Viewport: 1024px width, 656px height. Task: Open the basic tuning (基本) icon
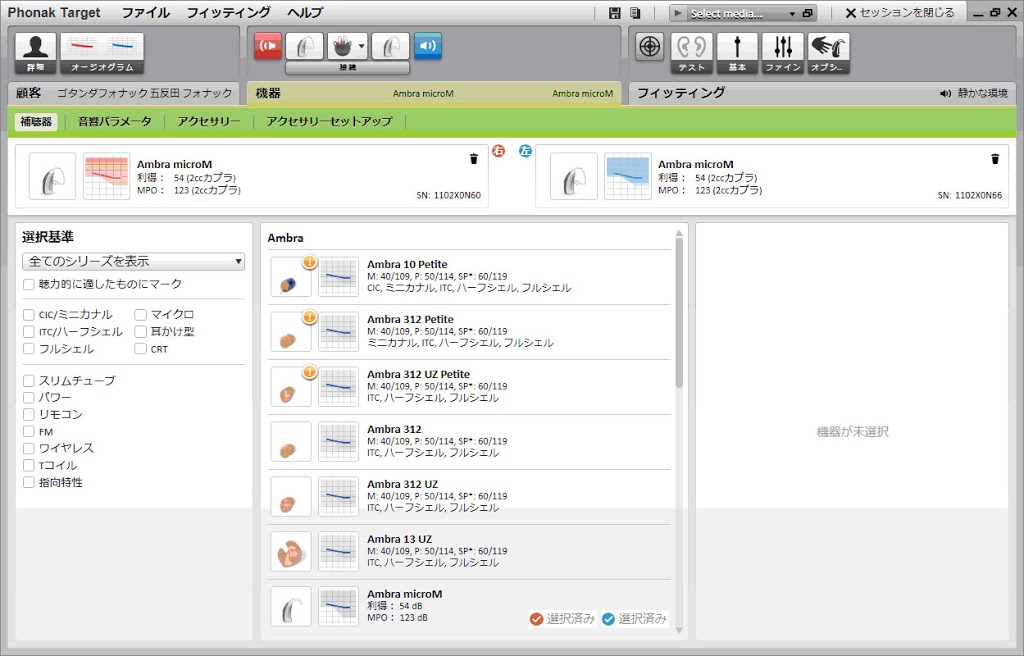737,53
